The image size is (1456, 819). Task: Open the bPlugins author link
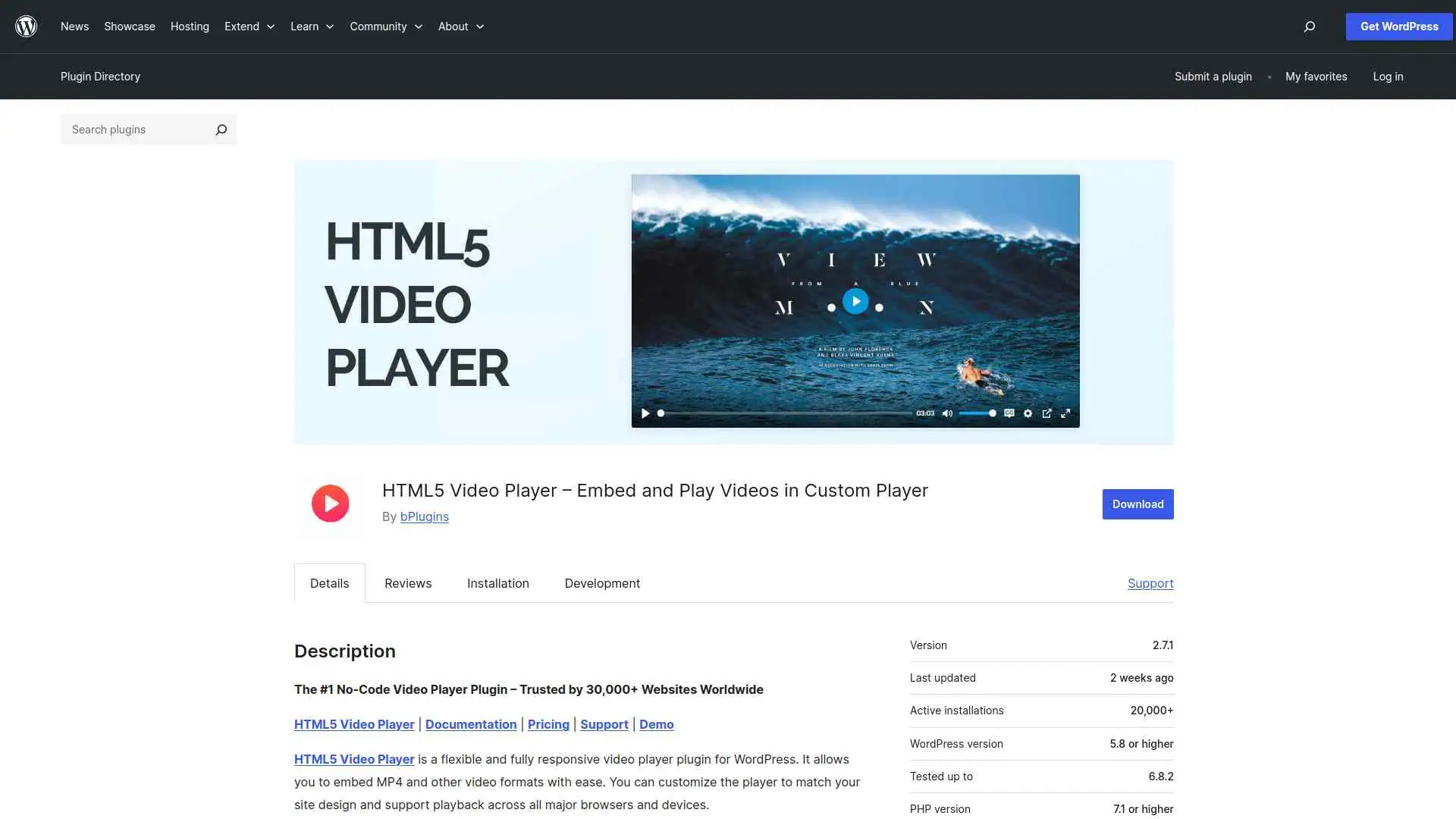coord(424,516)
